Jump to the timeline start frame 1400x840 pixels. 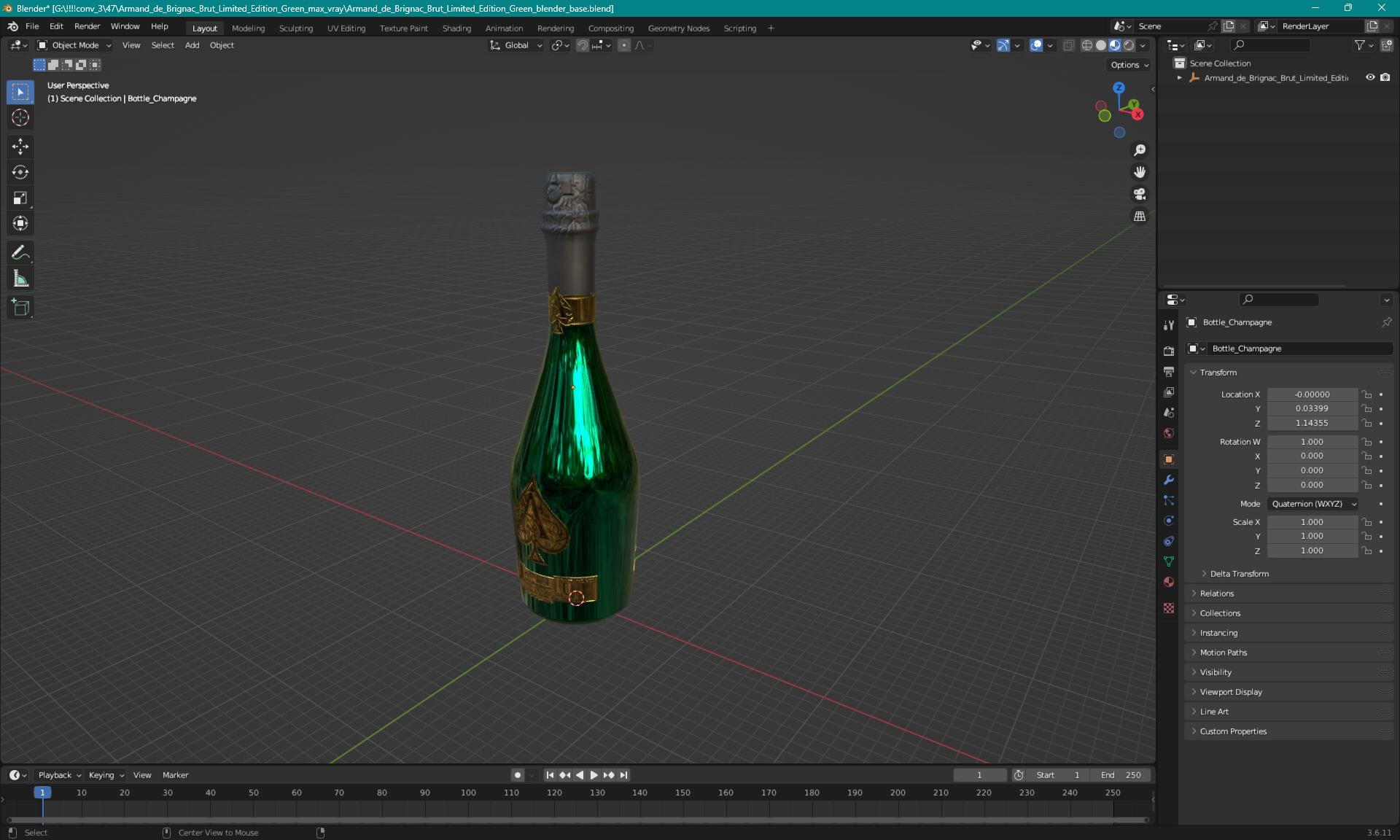(x=550, y=775)
